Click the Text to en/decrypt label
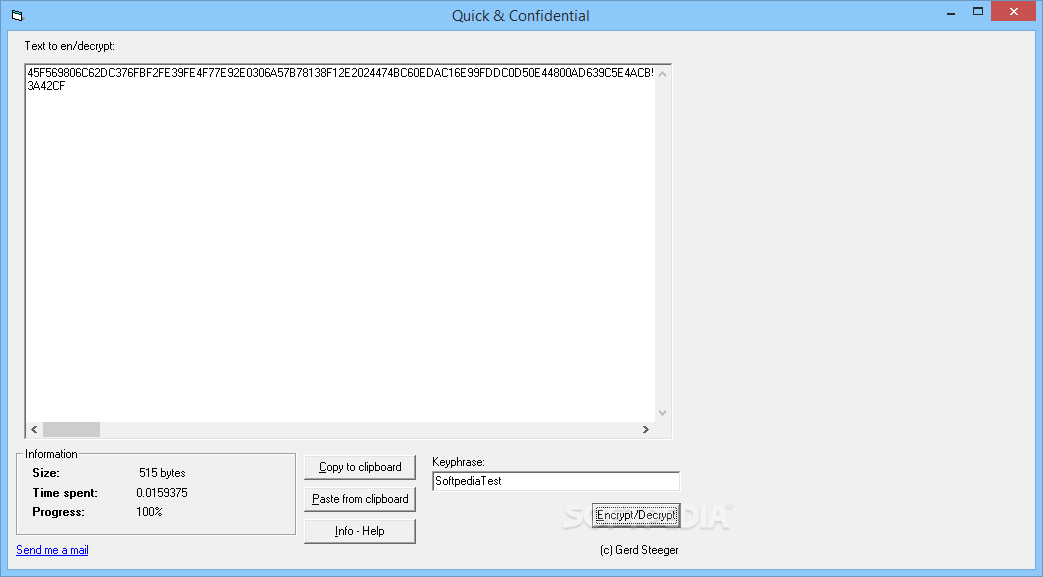Image resolution: width=1043 pixels, height=577 pixels. (70, 46)
